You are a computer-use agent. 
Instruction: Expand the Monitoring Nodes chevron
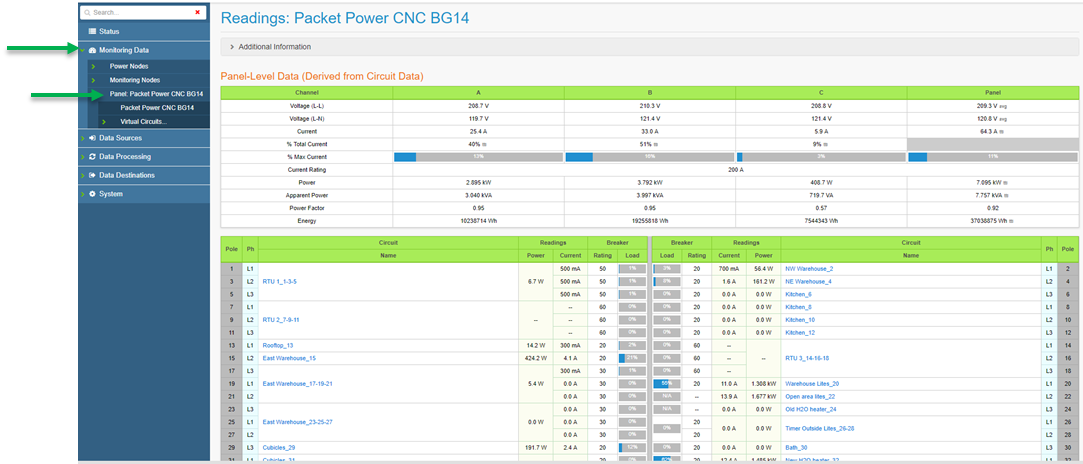pos(92,80)
